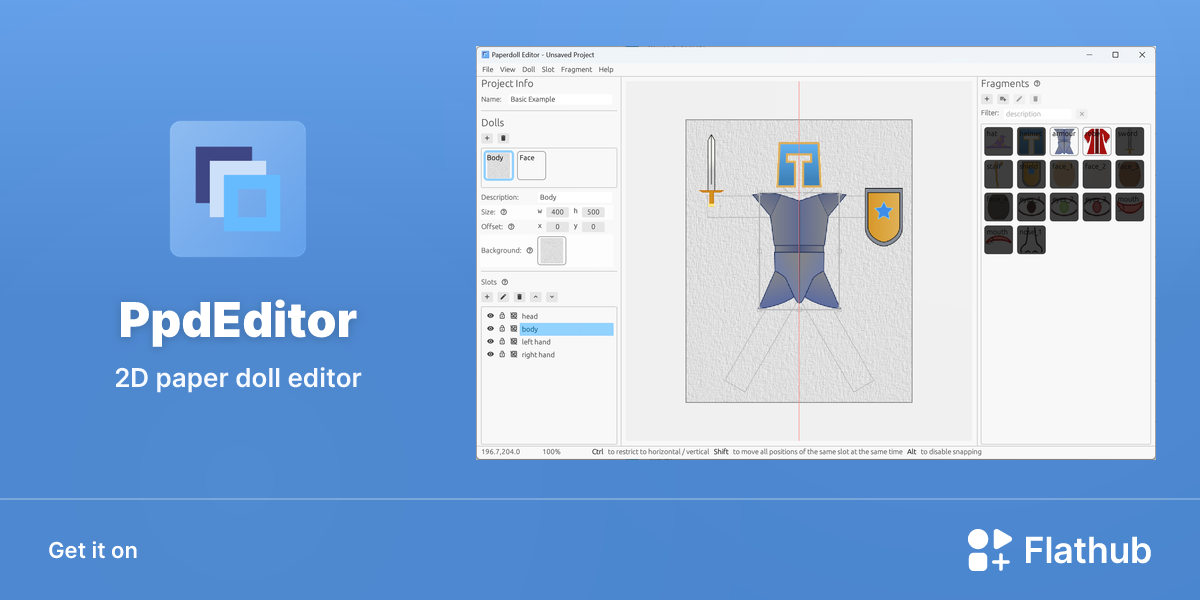Delete selected fragment using trash icon

(x=1035, y=99)
